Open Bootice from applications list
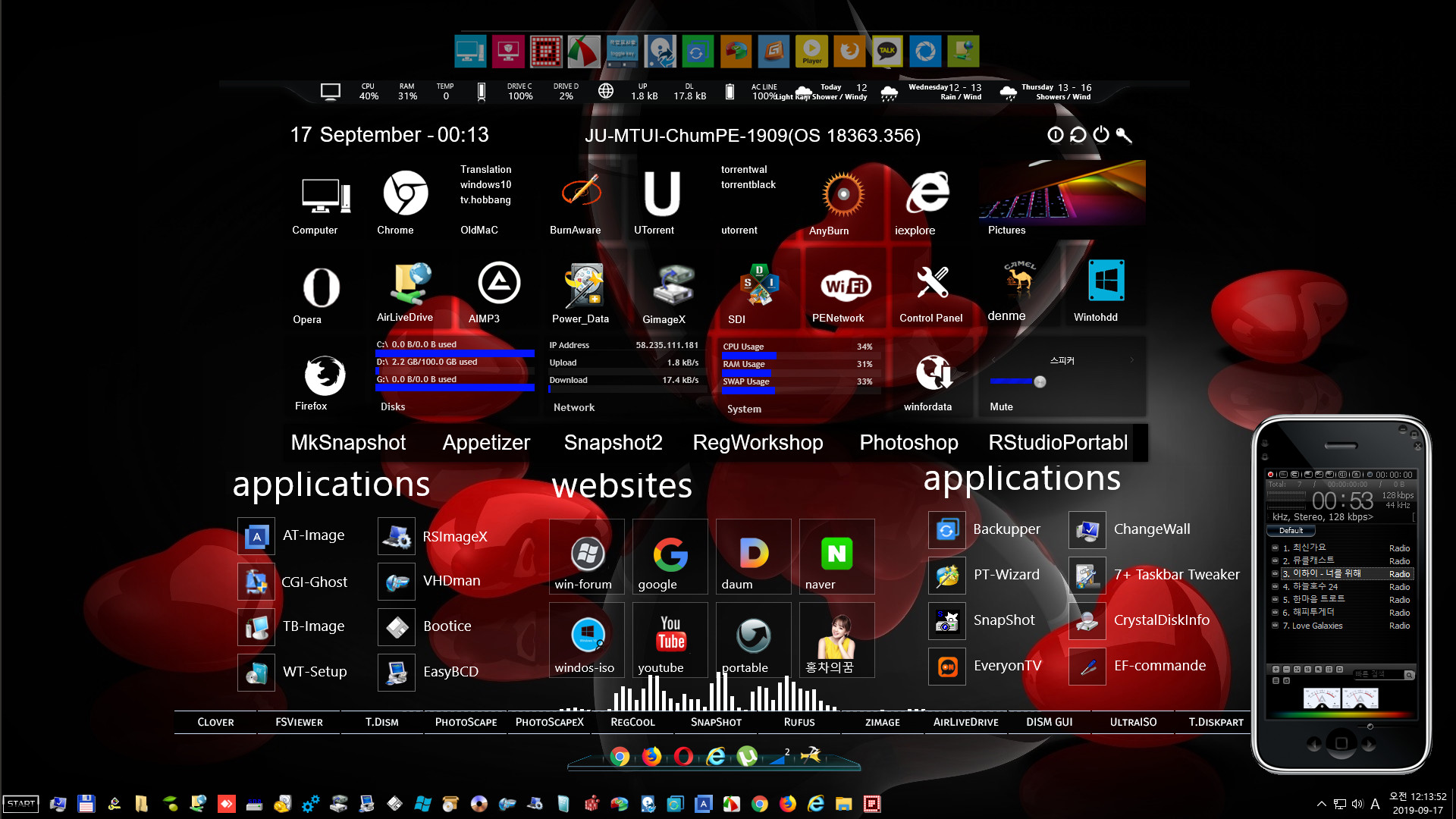 point(426,626)
